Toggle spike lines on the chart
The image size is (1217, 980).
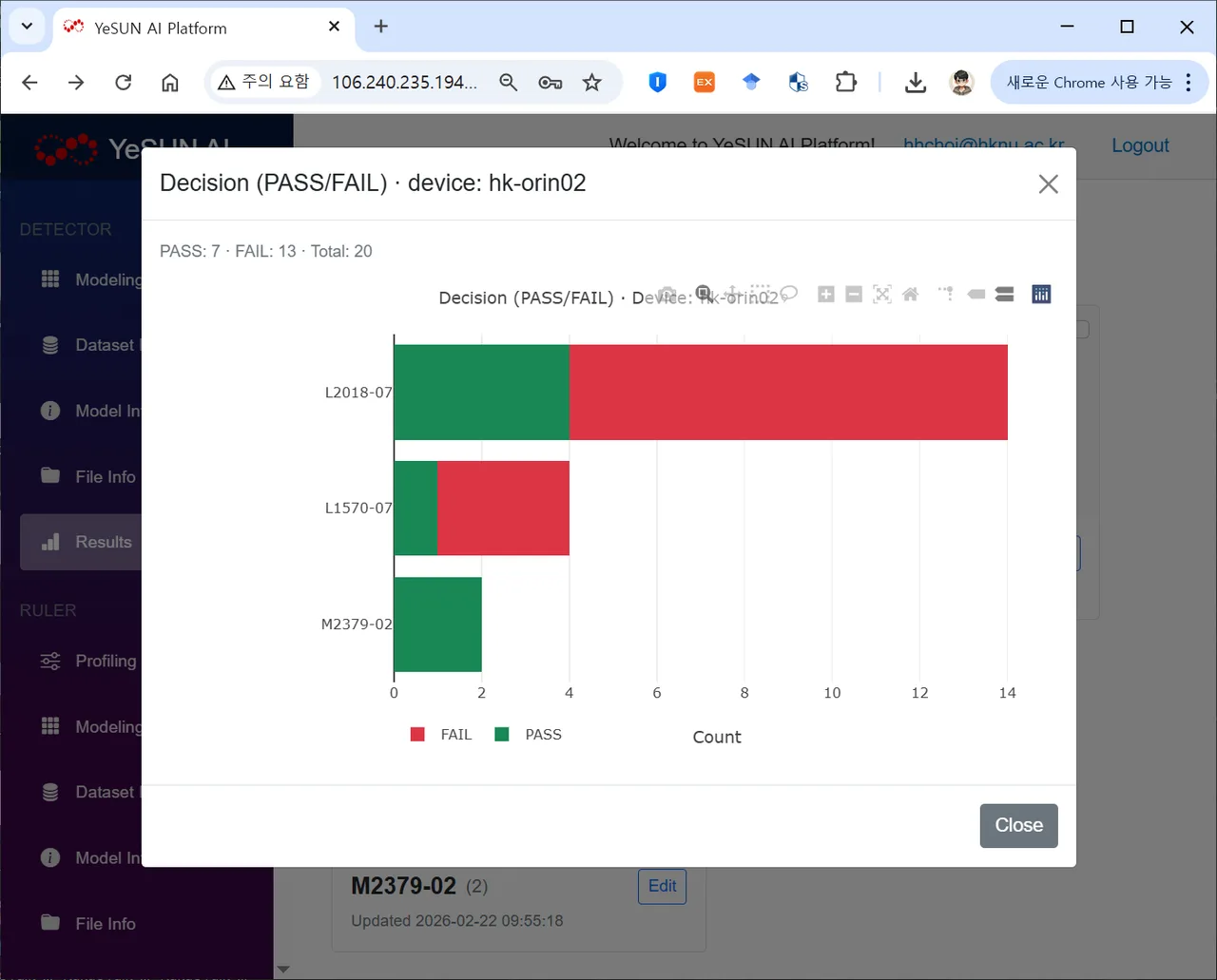[946, 295]
